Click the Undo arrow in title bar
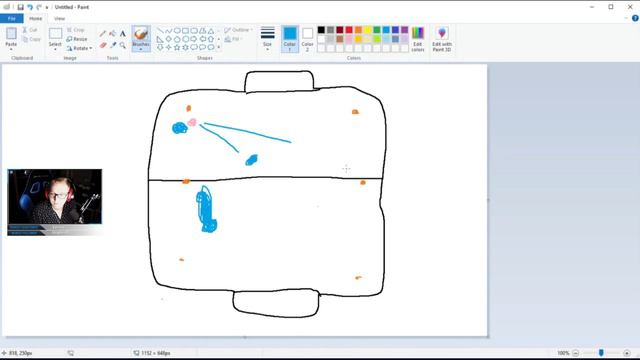The height and width of the screenshot is (360, 640). [30, 7]
